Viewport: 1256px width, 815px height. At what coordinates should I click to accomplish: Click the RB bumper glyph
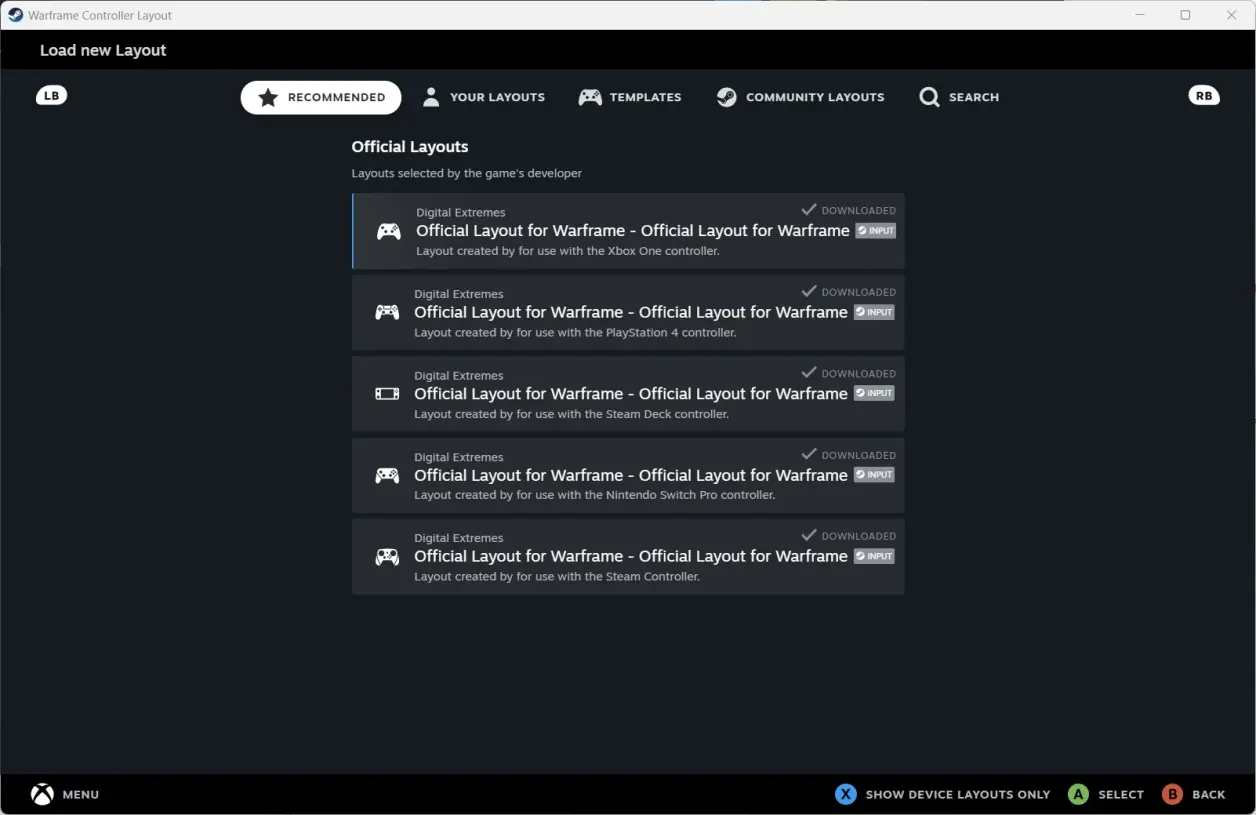1204,96
